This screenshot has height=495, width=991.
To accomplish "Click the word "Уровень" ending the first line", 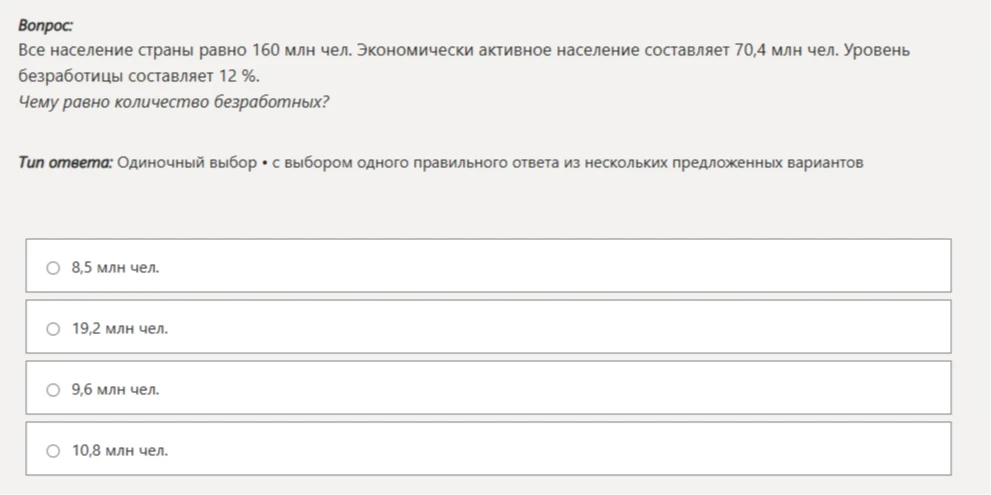I will point(877,51).
